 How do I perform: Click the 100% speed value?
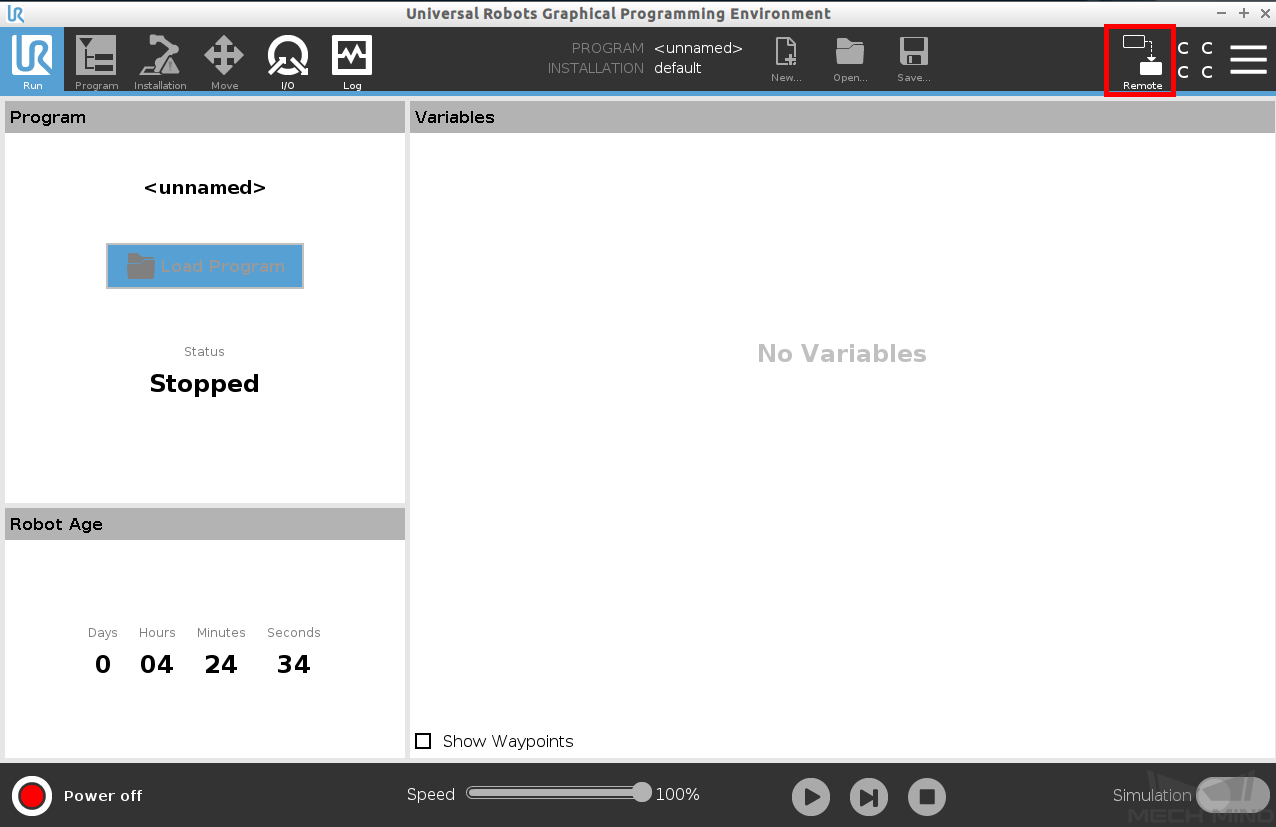(x=677, y=795)
